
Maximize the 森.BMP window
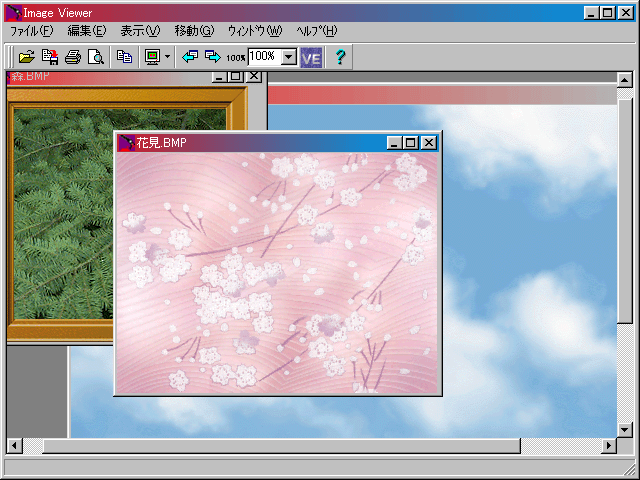coord(236,77)
